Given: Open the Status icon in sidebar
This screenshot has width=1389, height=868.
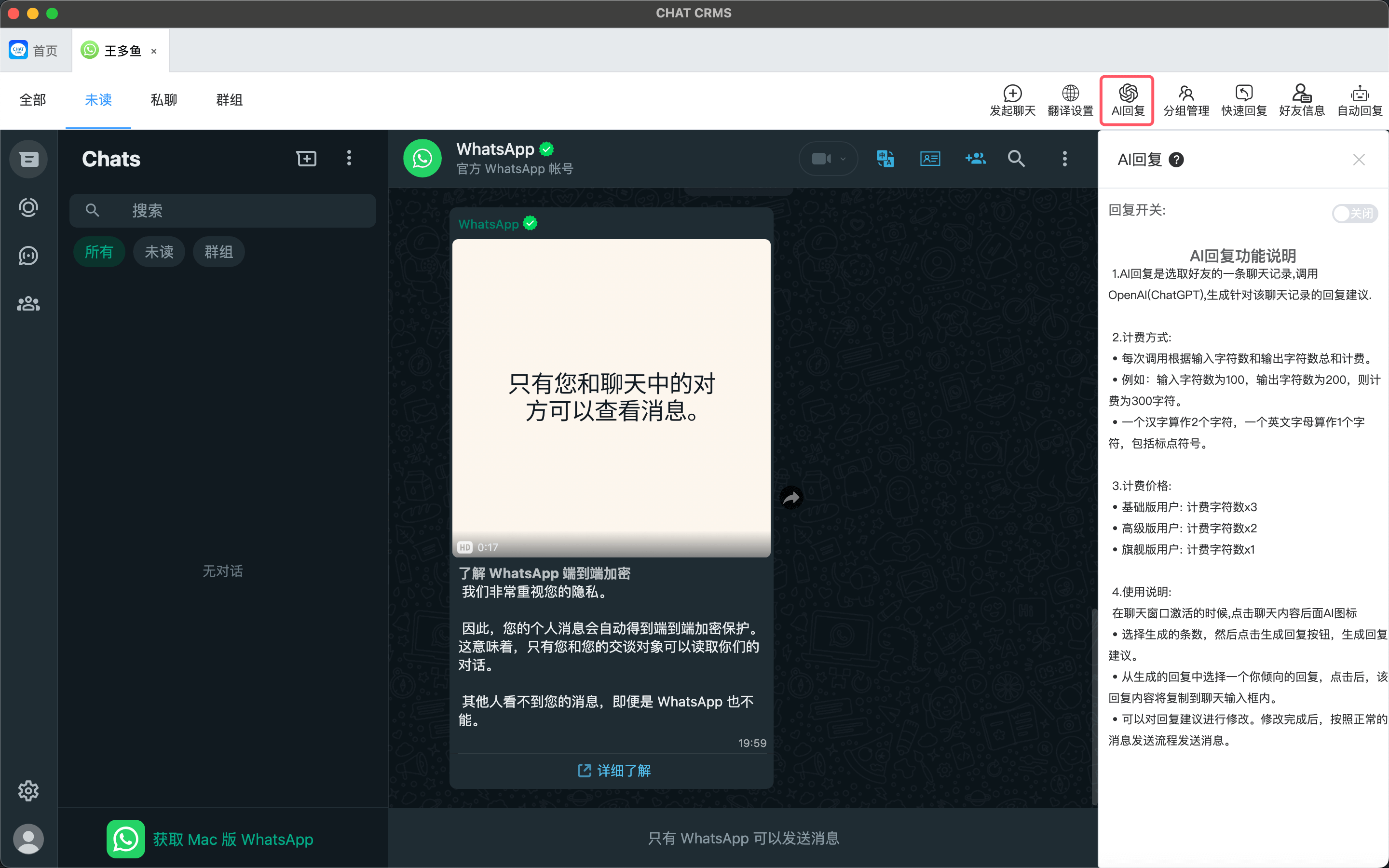Looking at the screenshot, I should 29,207.
